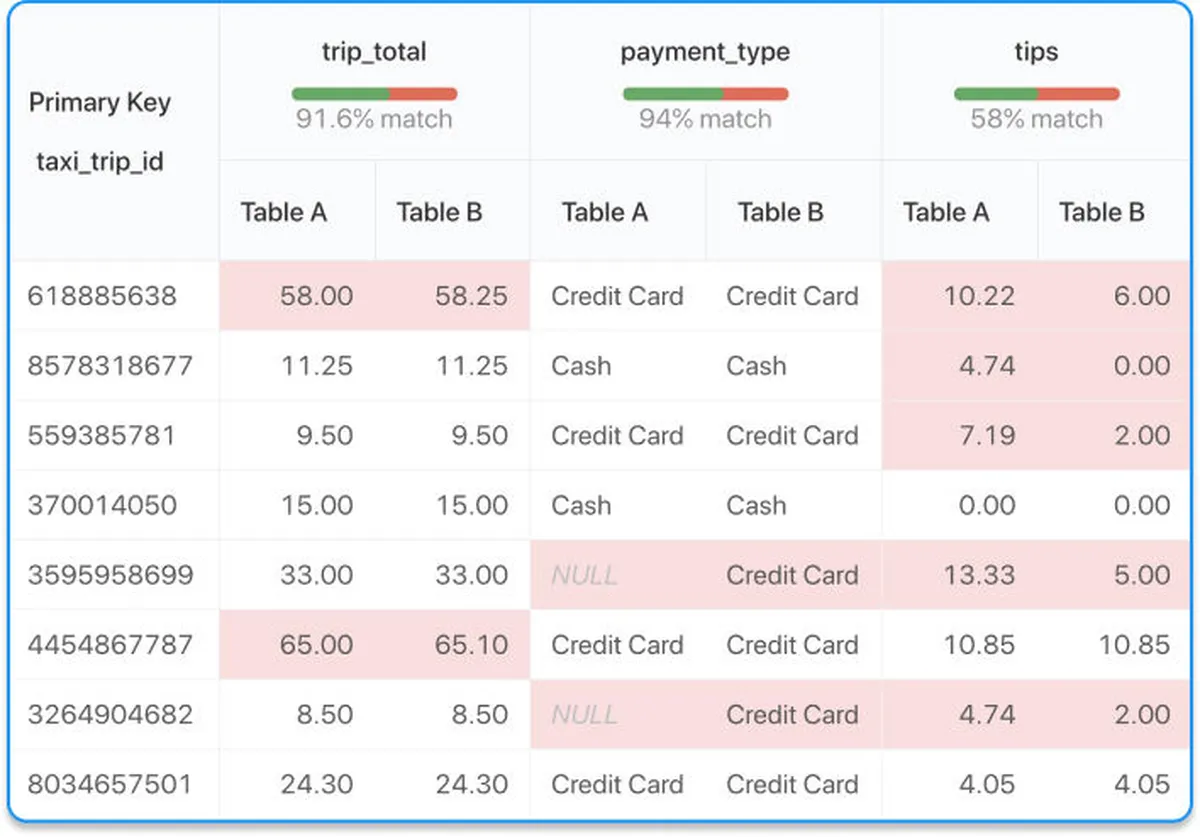Click the payment_type column header
1200x837 pixels.
(705, 53)
